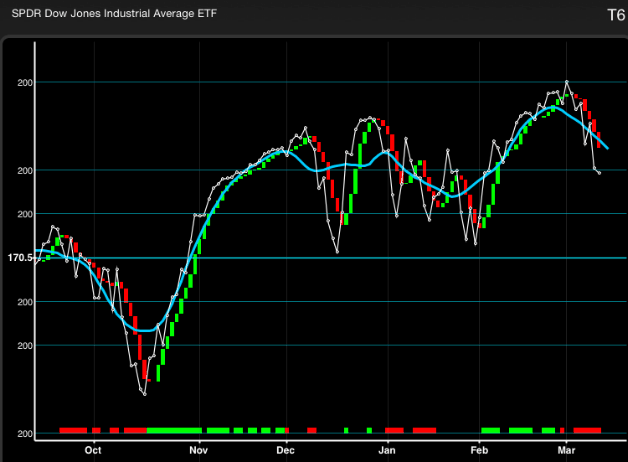
Task: Click the SPDR Dow Jones Industrial Average ETF title
Action: [x=114, y=13]
